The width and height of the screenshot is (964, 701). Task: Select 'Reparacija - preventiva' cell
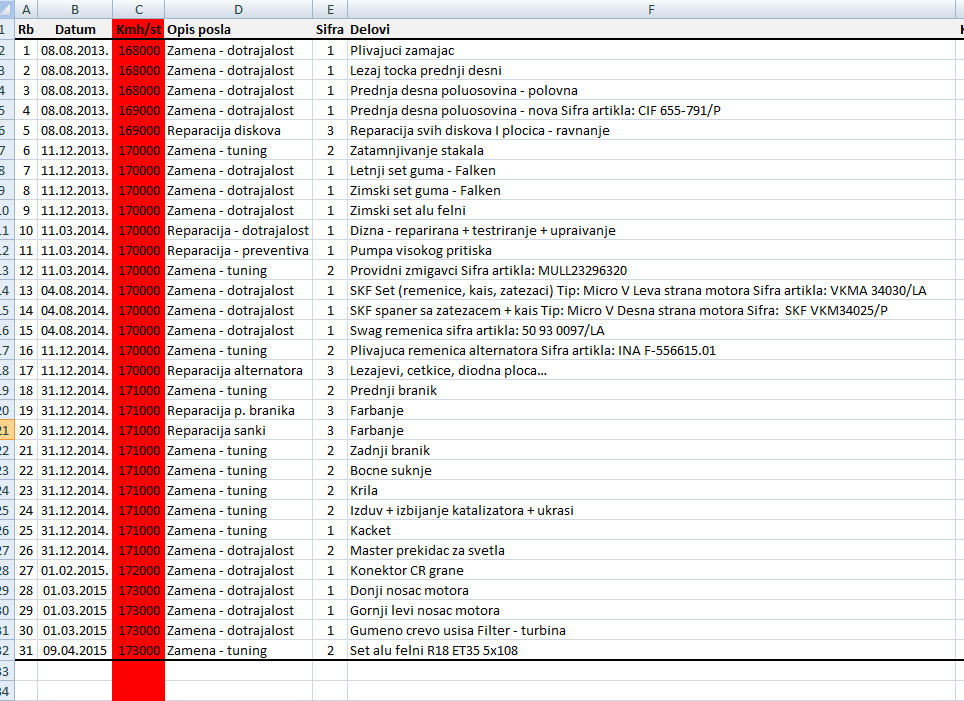(x=239, y=250)
